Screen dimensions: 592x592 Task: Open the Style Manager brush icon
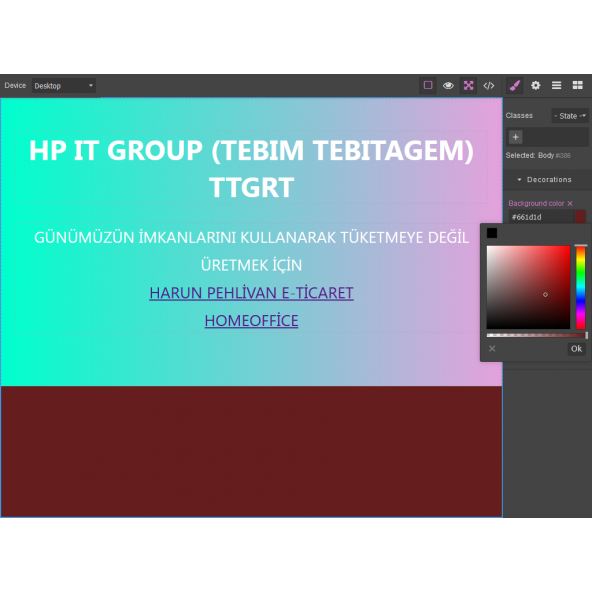click(x=515, y=85)
